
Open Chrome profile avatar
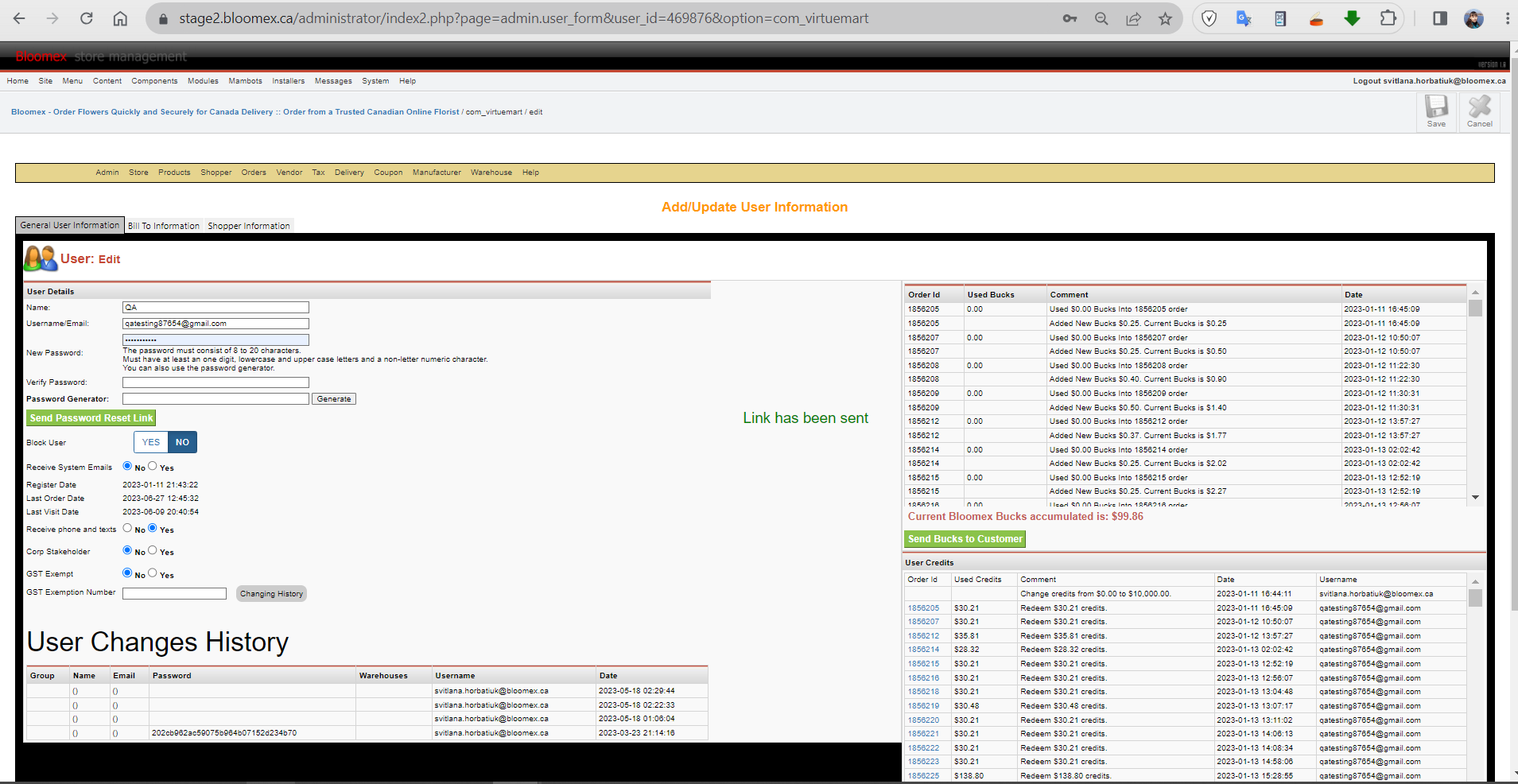coord(1473,18)
